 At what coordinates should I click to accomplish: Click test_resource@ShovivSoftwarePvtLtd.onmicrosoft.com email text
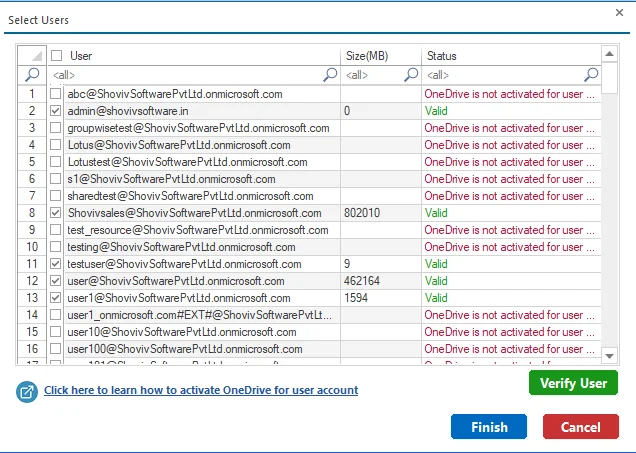(x=198, y=230)
